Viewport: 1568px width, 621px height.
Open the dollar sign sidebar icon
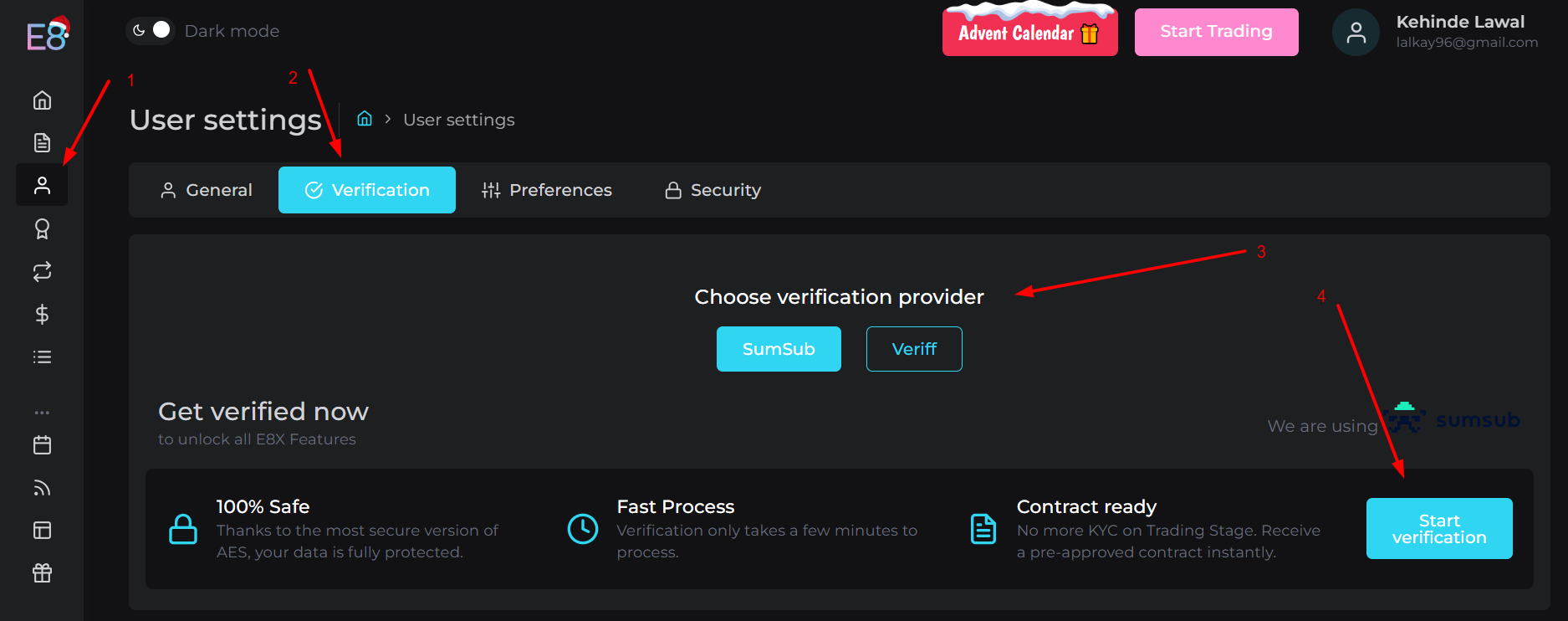(42, 314)
